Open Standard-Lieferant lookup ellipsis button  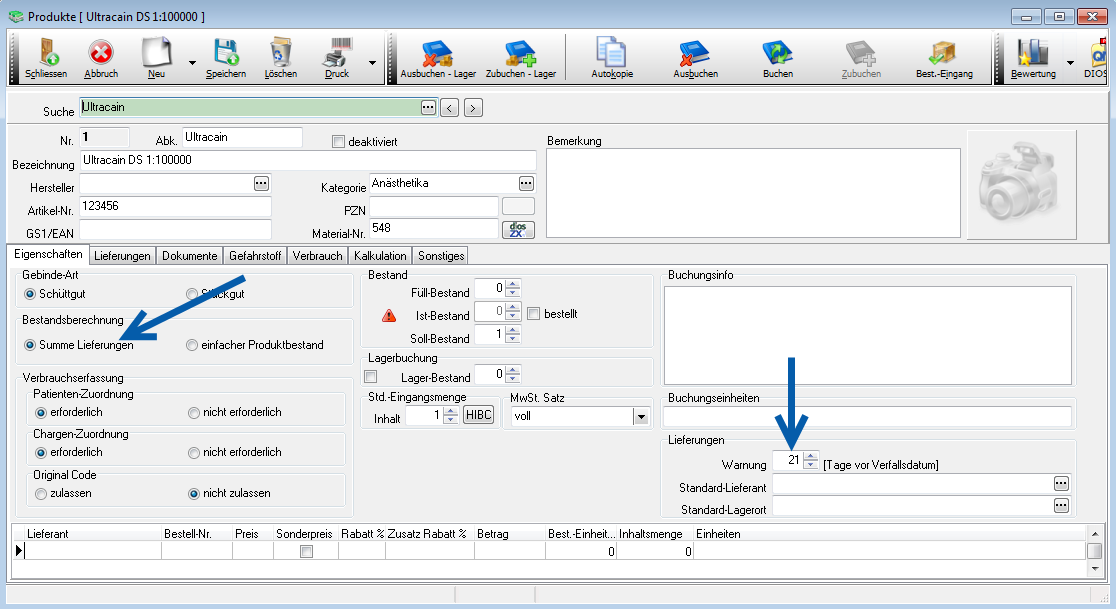[x=1061, y=484]
